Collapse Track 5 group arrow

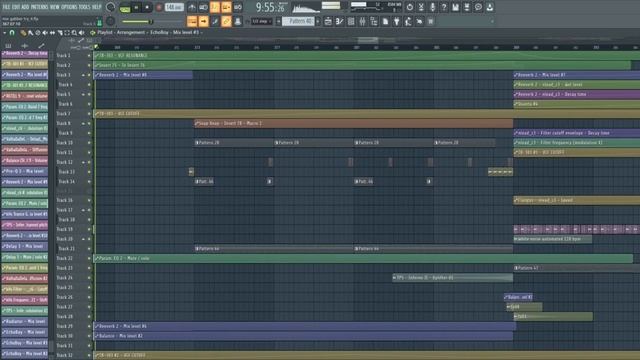(83, 94)
